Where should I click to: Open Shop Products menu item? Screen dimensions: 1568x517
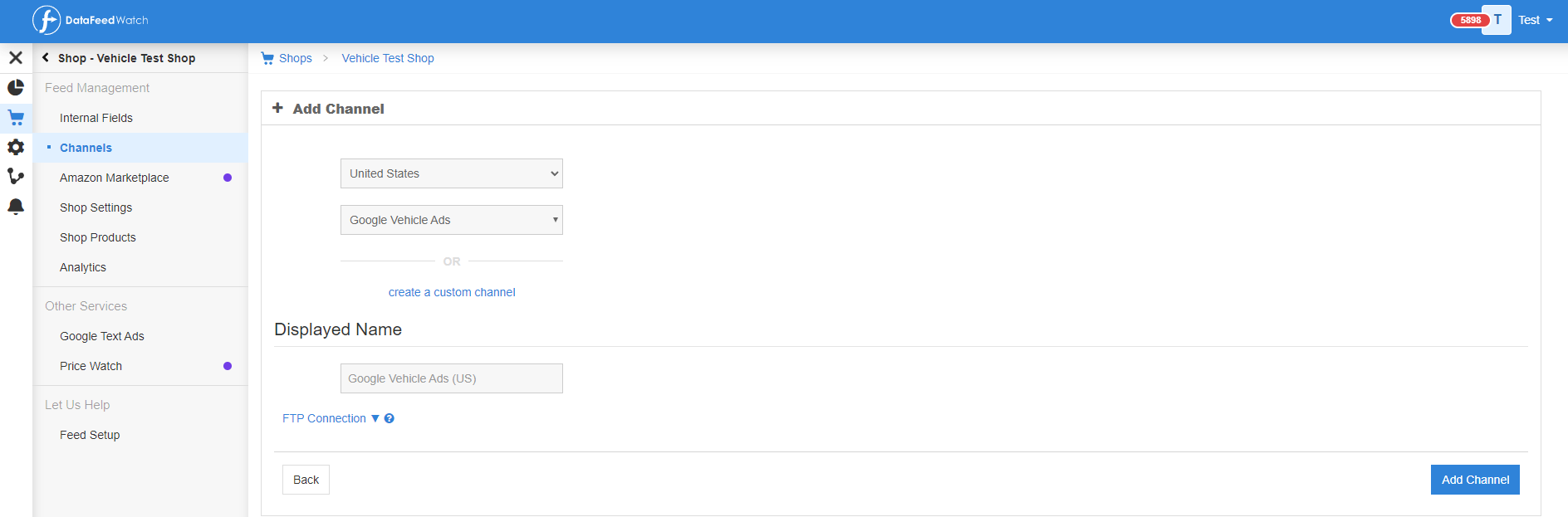point(98,237)
